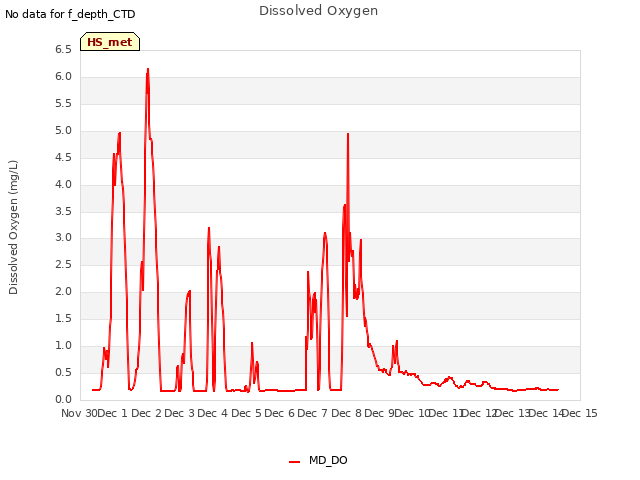
Task: Click the y-axis value 6.0
Action: pyautogui.click(x=63, y=77)
